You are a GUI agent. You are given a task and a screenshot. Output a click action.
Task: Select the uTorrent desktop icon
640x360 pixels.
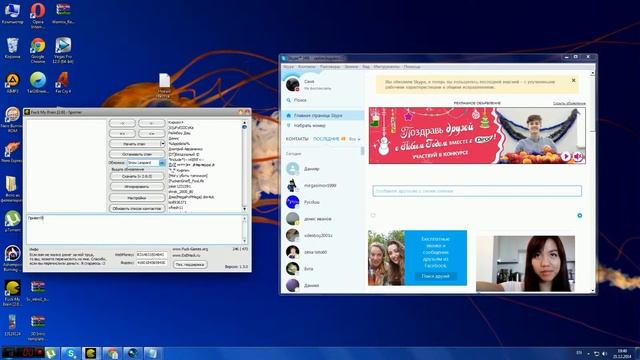click(13, 222)
